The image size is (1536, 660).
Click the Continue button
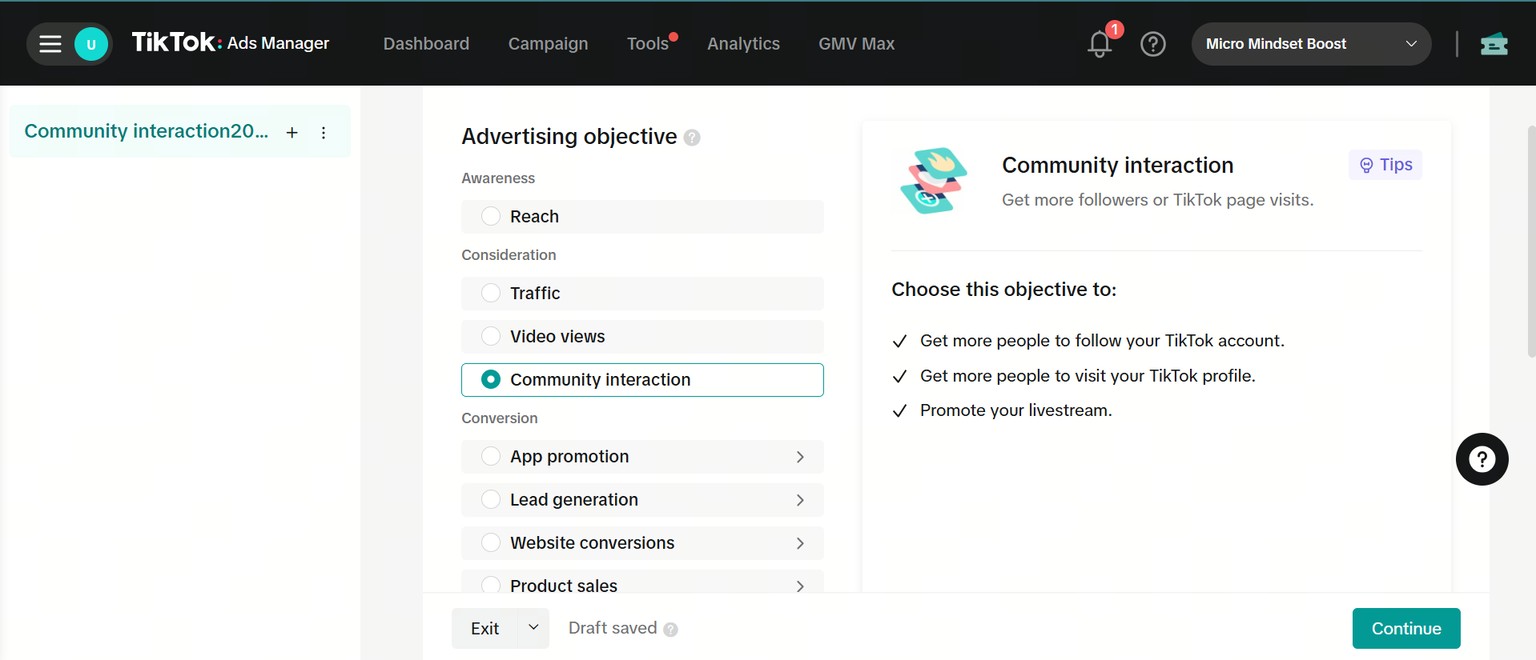point(1406,628)
